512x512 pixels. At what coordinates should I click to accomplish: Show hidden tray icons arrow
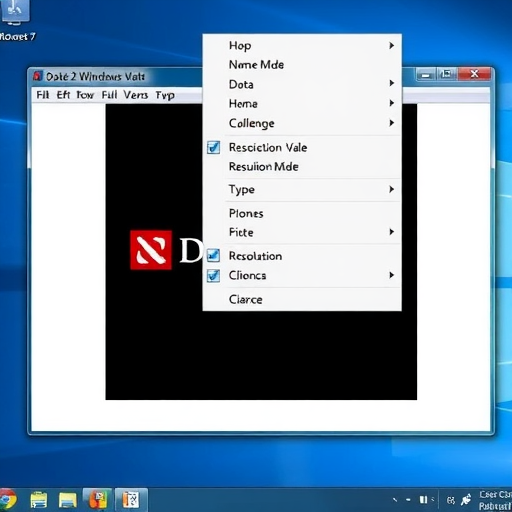point(395,500)
